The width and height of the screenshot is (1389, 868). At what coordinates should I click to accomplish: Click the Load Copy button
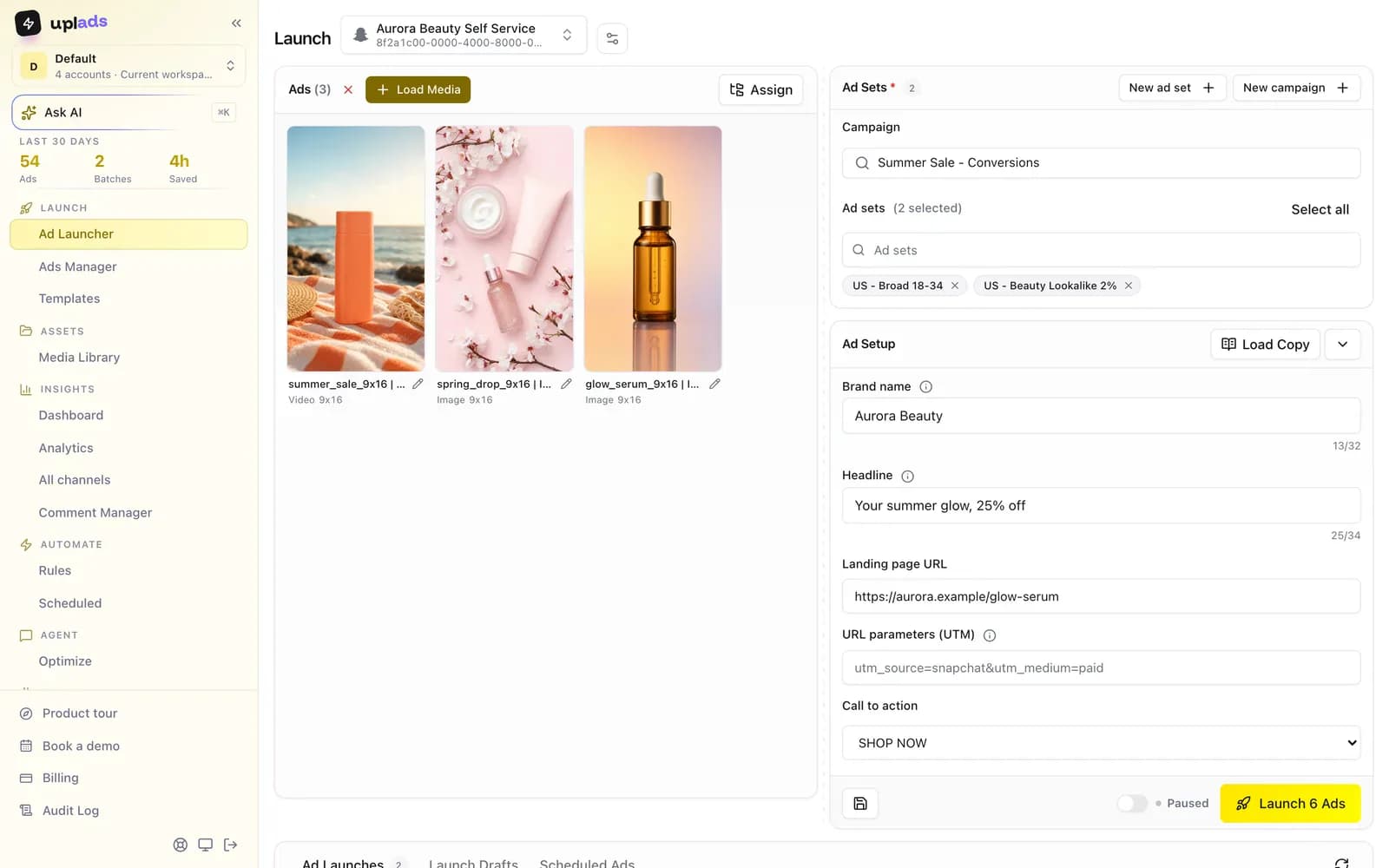click(x=1265, y=345)
